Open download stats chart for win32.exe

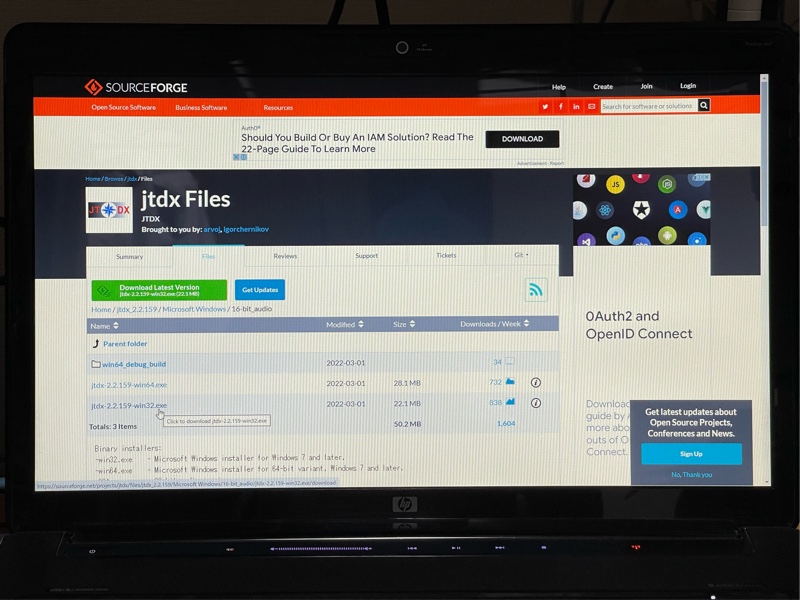tap(510, 402)
